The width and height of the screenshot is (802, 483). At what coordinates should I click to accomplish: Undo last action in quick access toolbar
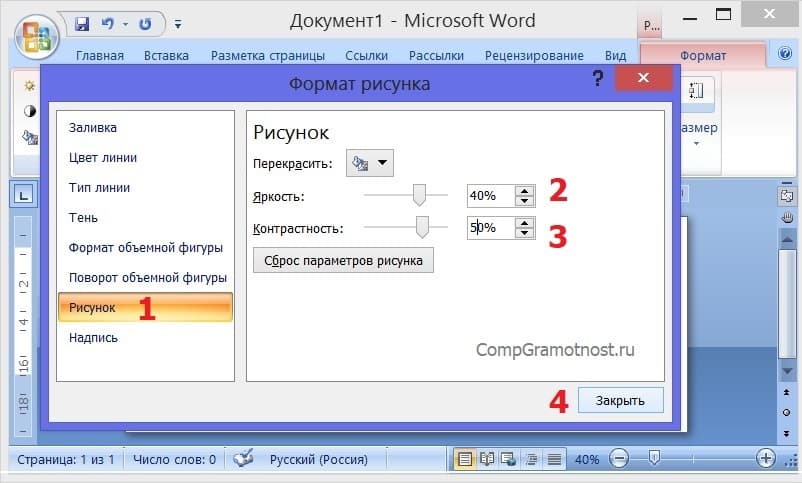tap(107, 24)
